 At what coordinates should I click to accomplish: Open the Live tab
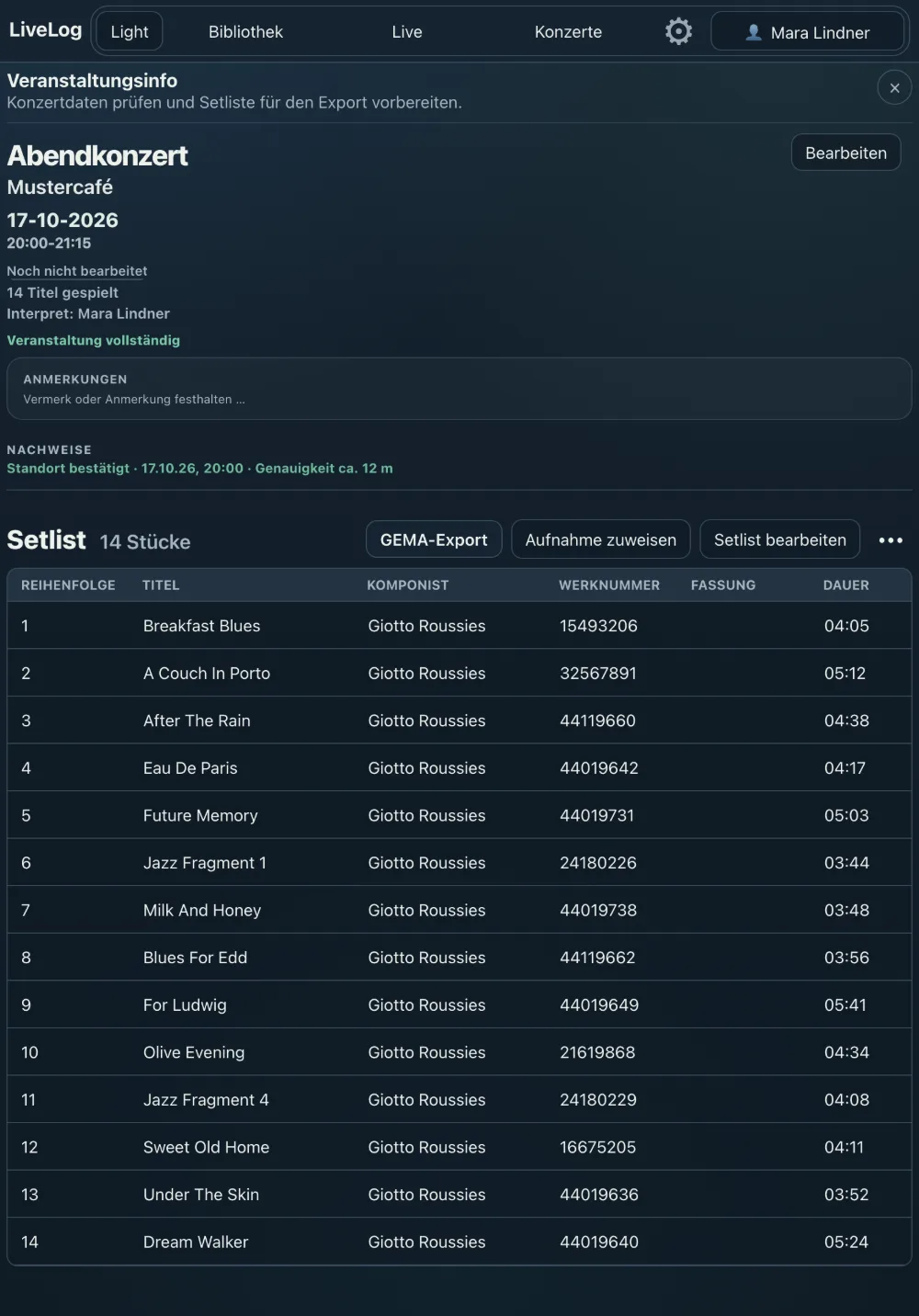tap(407, 32)
